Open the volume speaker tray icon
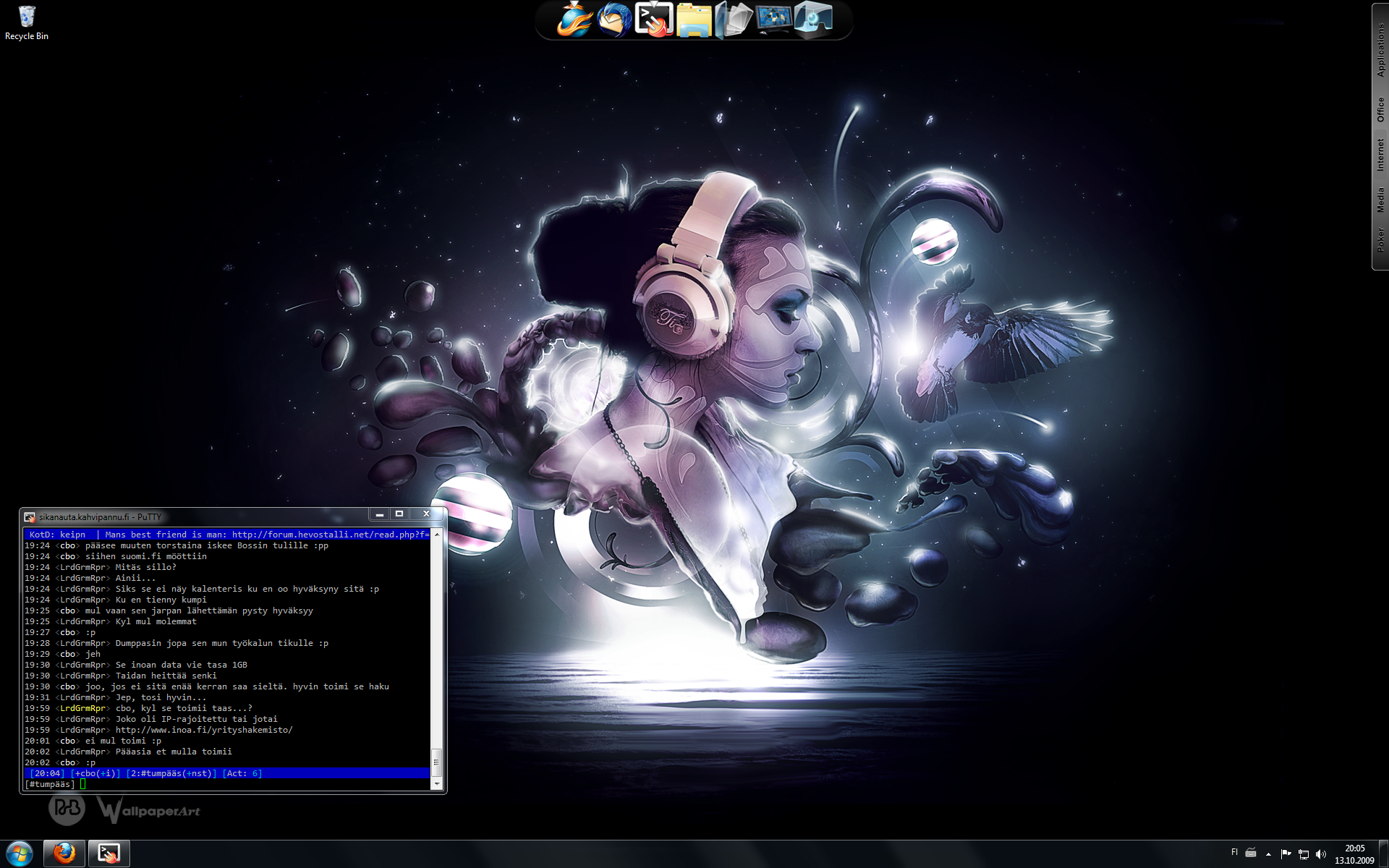1389x868 pixels. [1321, 854]
